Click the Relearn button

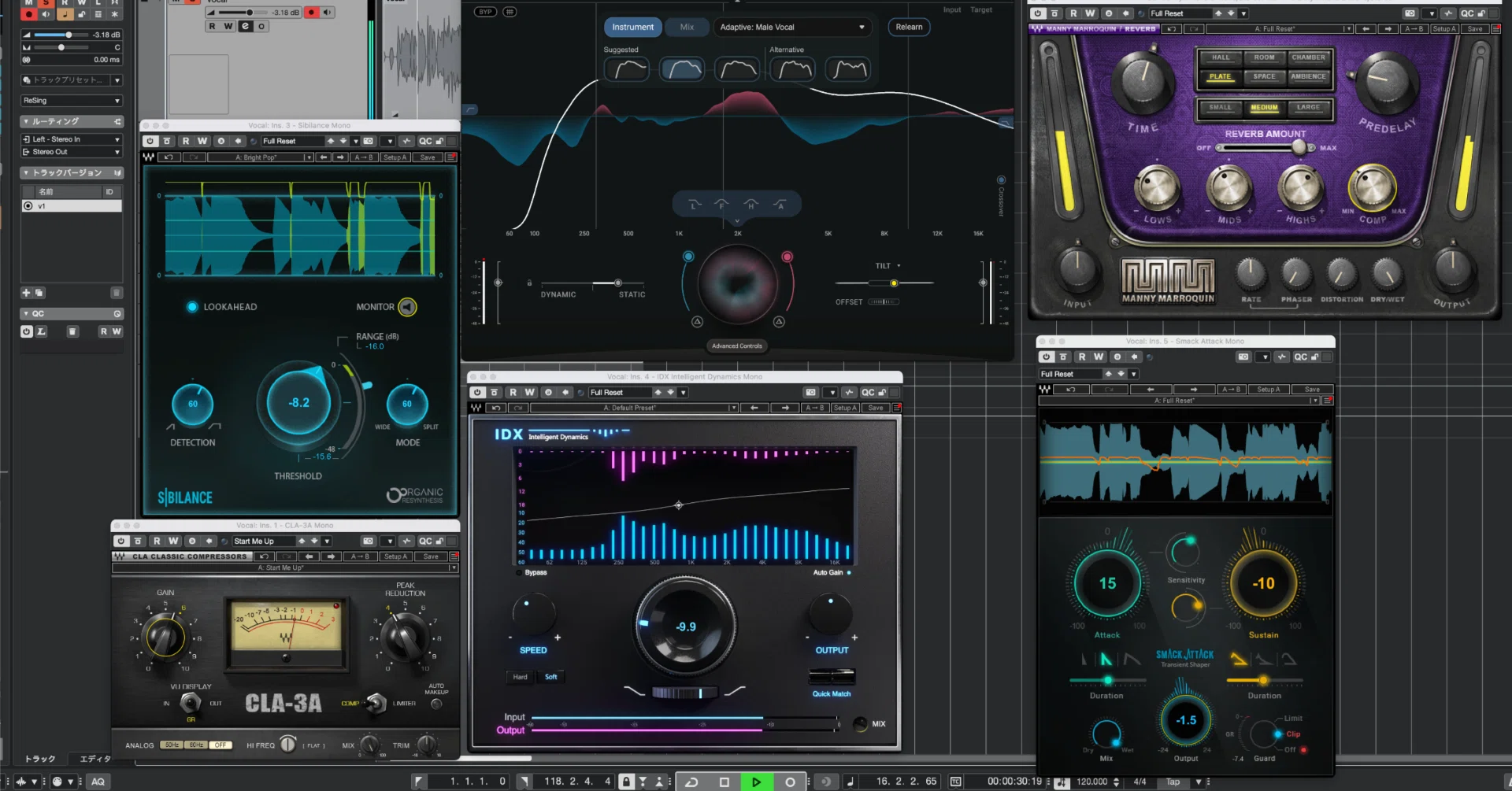coord(909,27)
